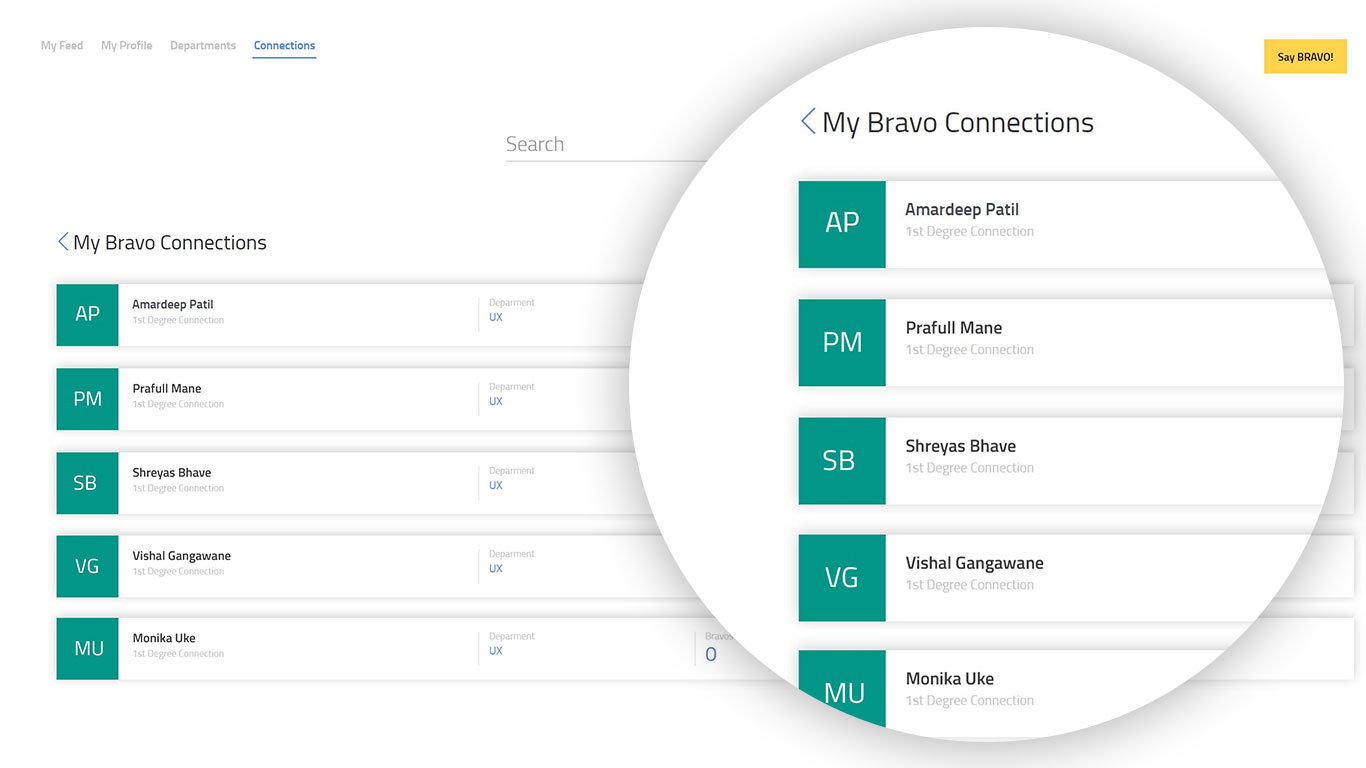Open the My Feed tab
This screenshot has width=1366, height=768.
(62, 46)
